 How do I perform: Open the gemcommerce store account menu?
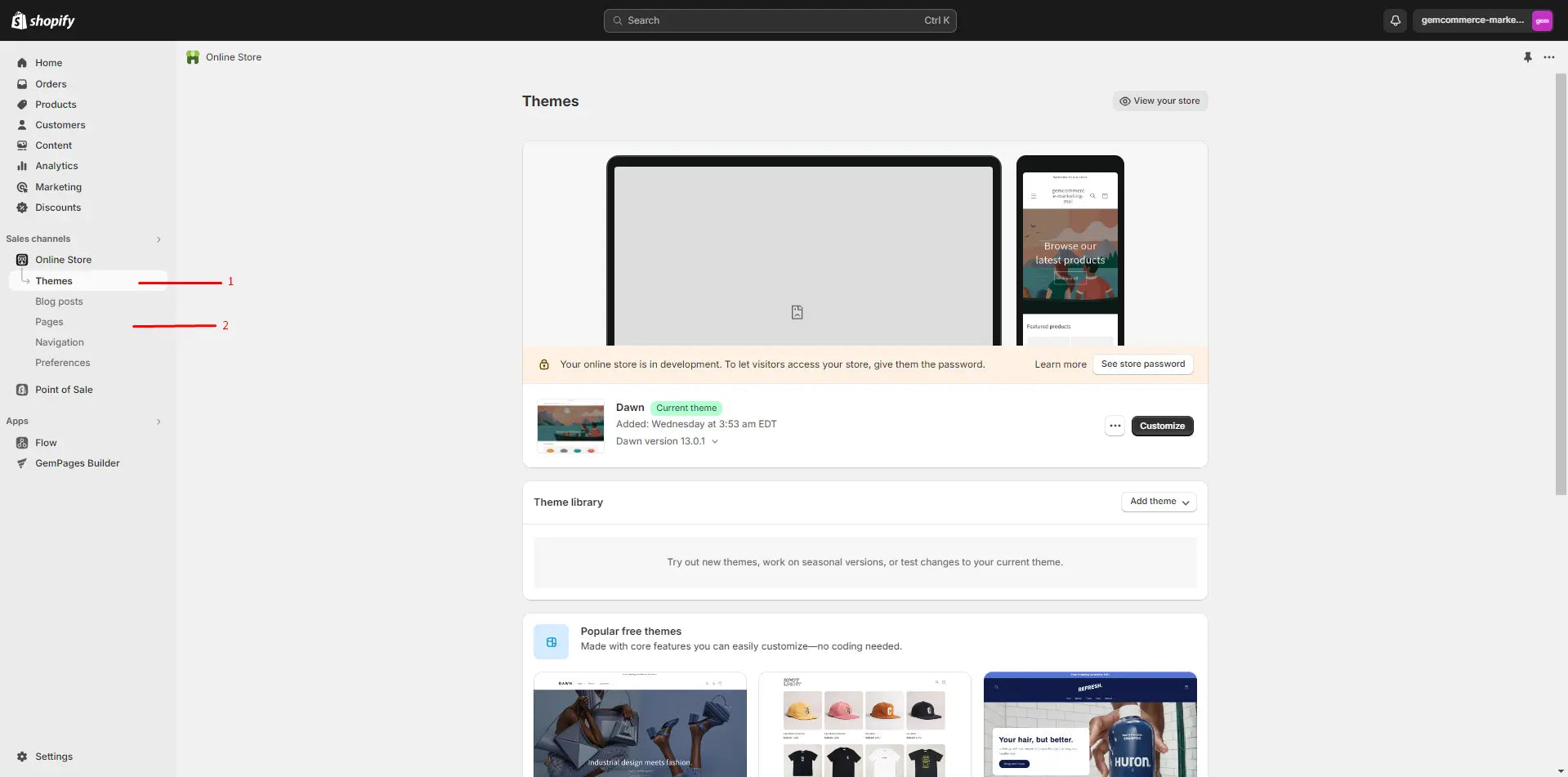[1483, 20]
